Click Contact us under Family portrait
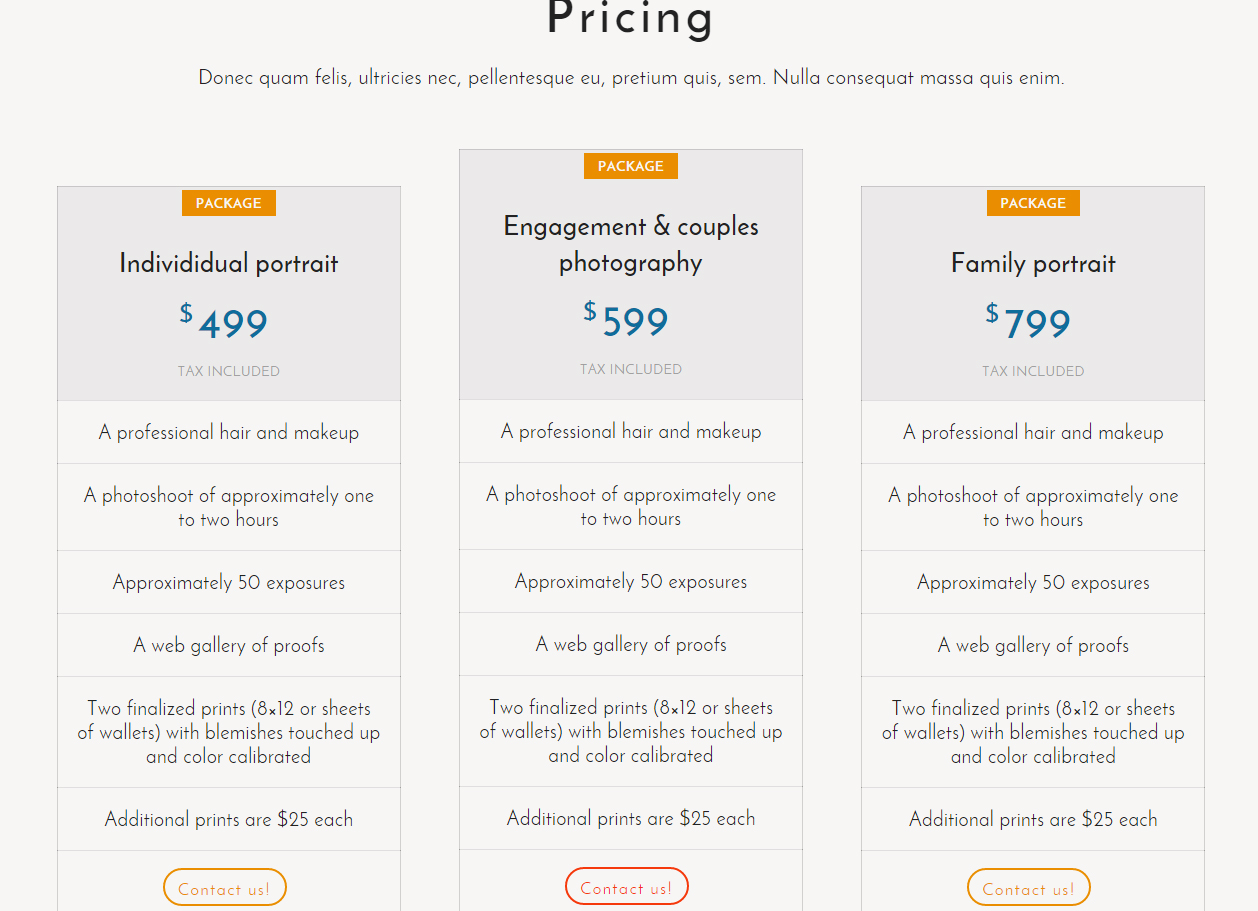1258x911 pixels. coord(1028,888)
